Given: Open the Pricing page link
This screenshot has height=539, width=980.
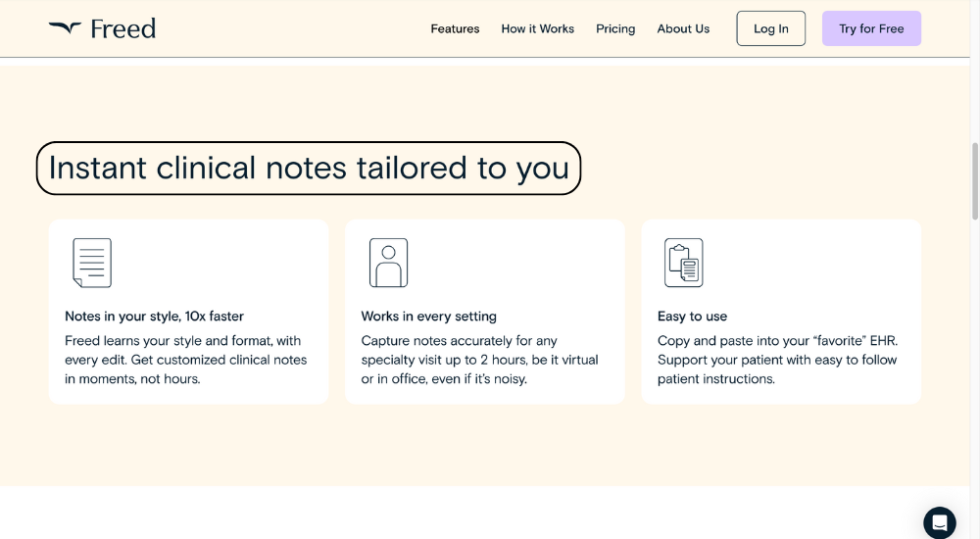Looking at the screenshot, I should 615,29.
